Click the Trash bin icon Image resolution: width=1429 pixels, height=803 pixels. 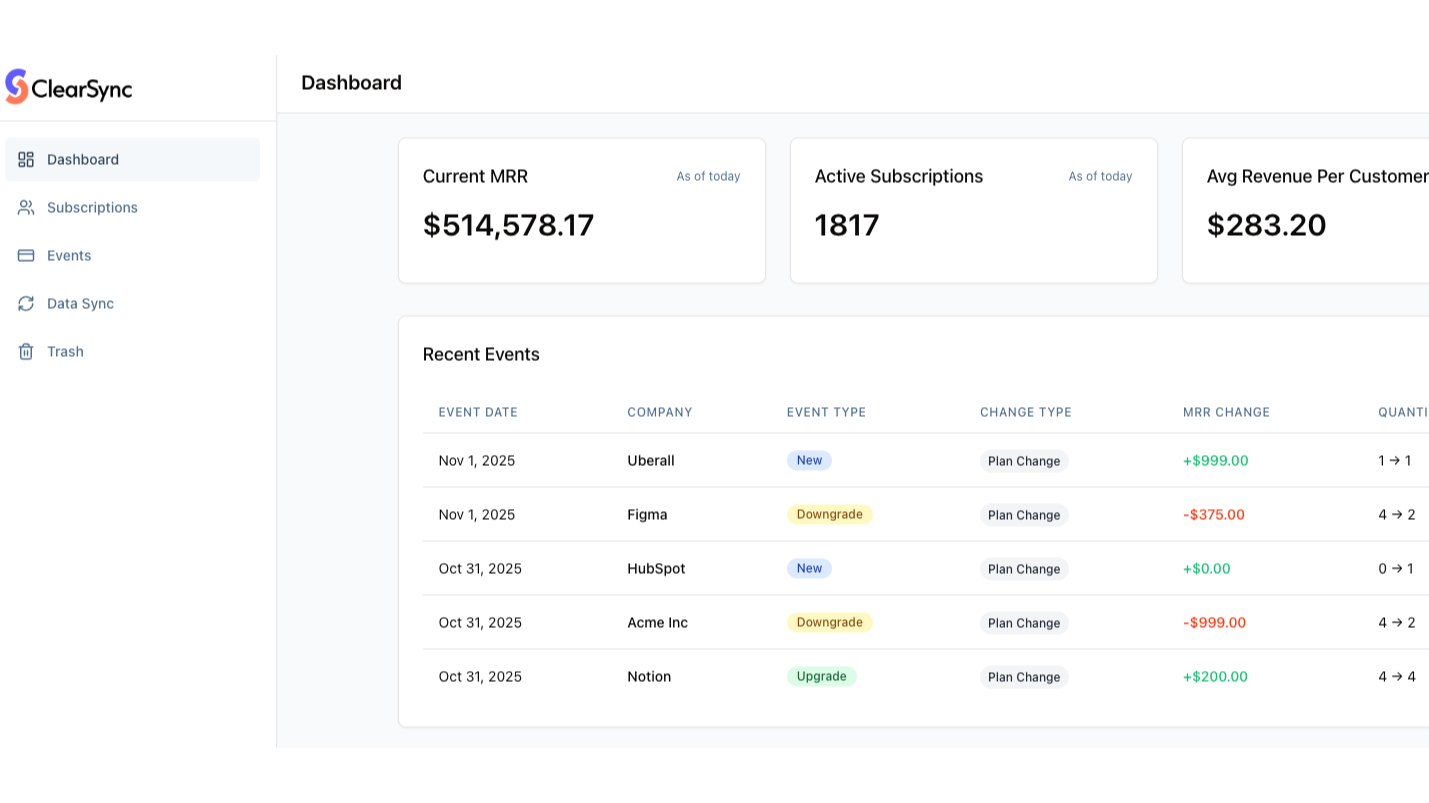click(26, 352)
